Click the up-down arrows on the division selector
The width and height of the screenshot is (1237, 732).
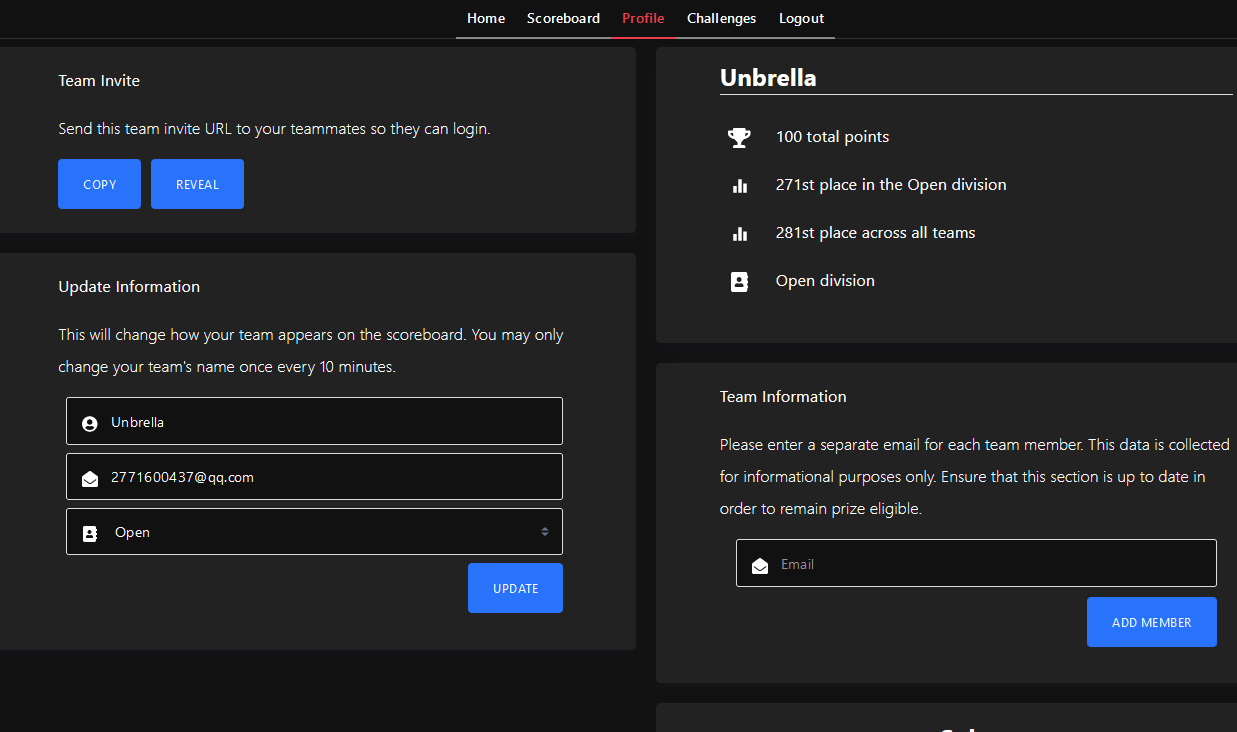(545, 531)
